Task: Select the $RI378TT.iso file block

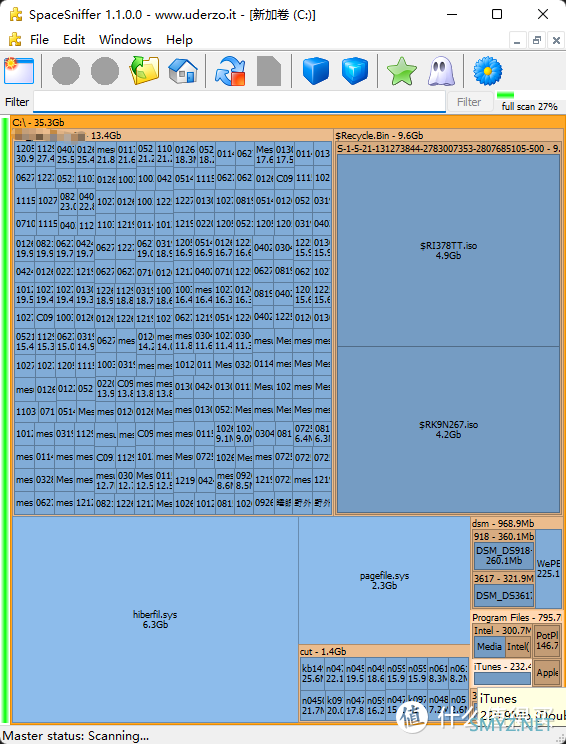Action: click(x=448, y=251)
